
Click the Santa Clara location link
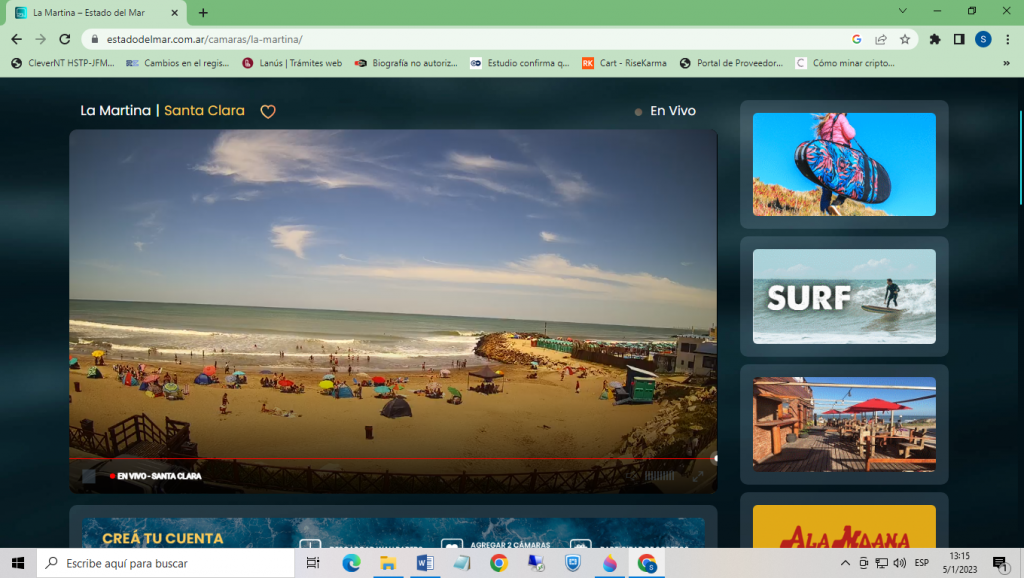click(204, 111)
